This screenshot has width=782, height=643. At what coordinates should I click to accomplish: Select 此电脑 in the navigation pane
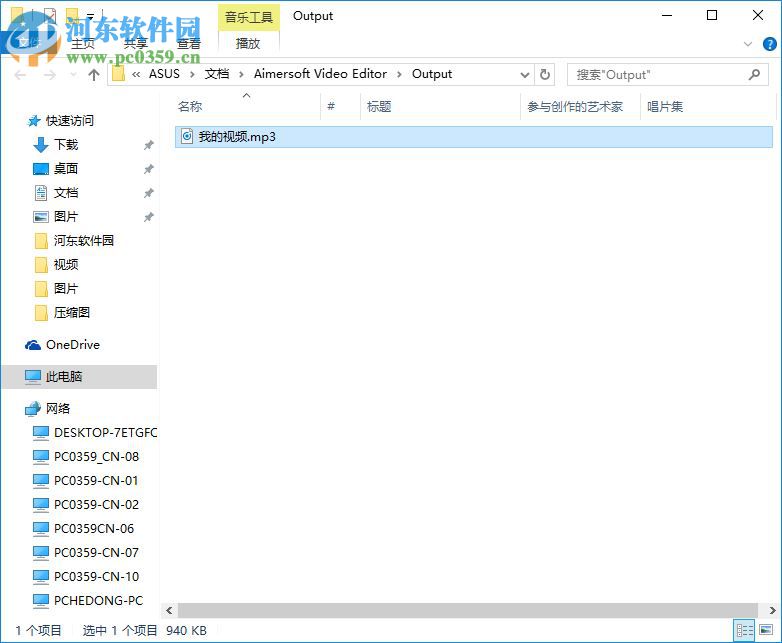click(79, 377)
